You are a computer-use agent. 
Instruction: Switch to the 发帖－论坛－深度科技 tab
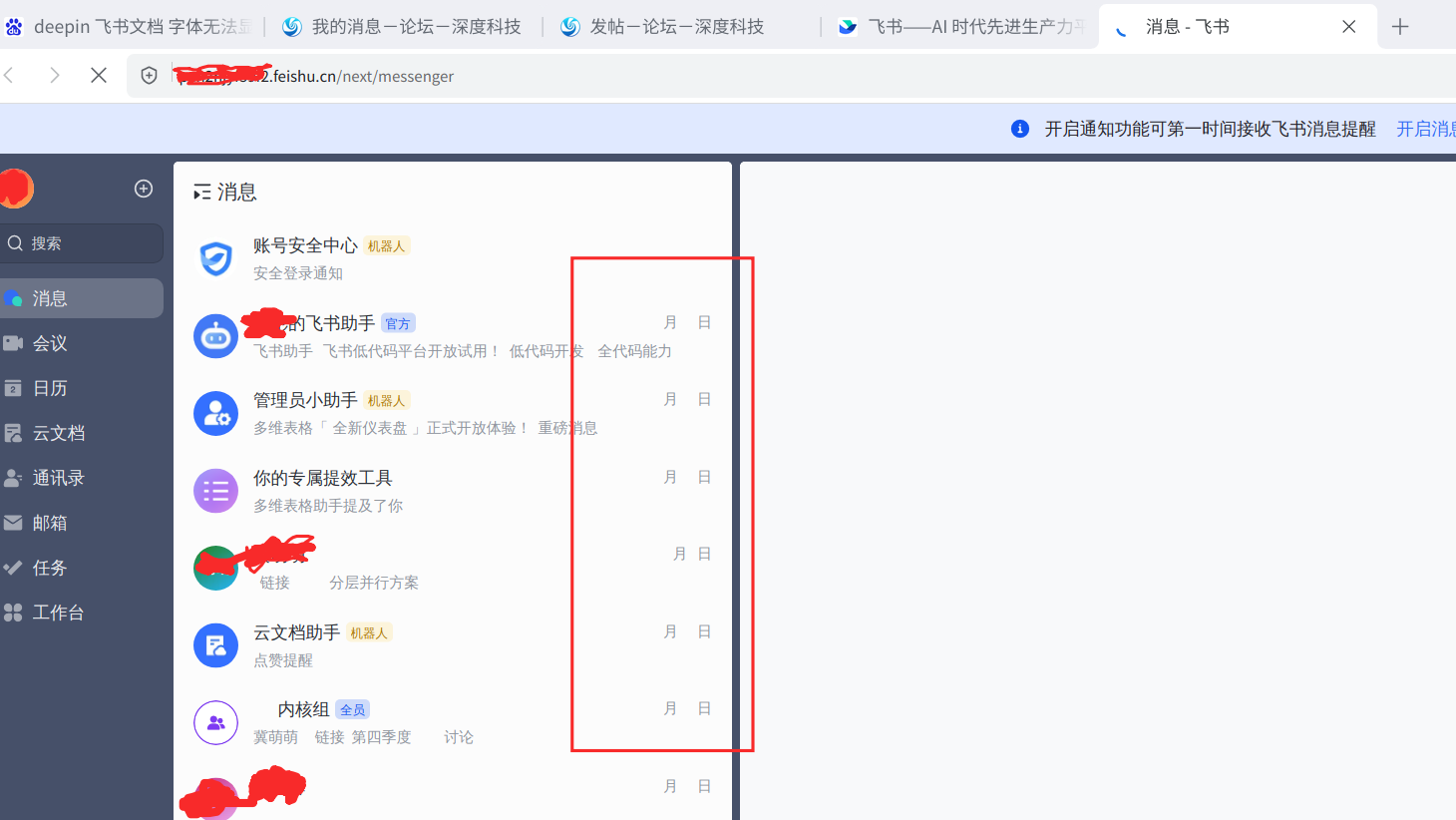(x=682, y=27)
